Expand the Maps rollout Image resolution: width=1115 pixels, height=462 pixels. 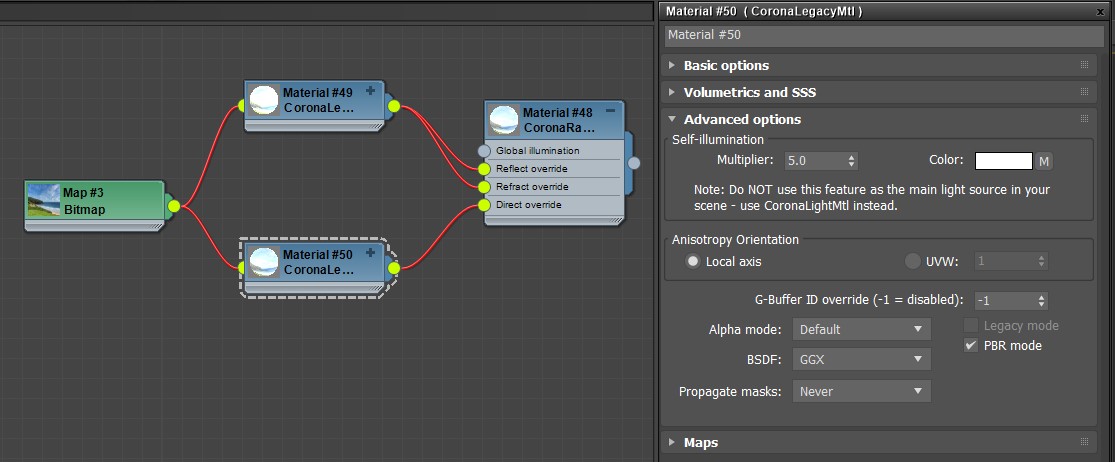point(700,442)
